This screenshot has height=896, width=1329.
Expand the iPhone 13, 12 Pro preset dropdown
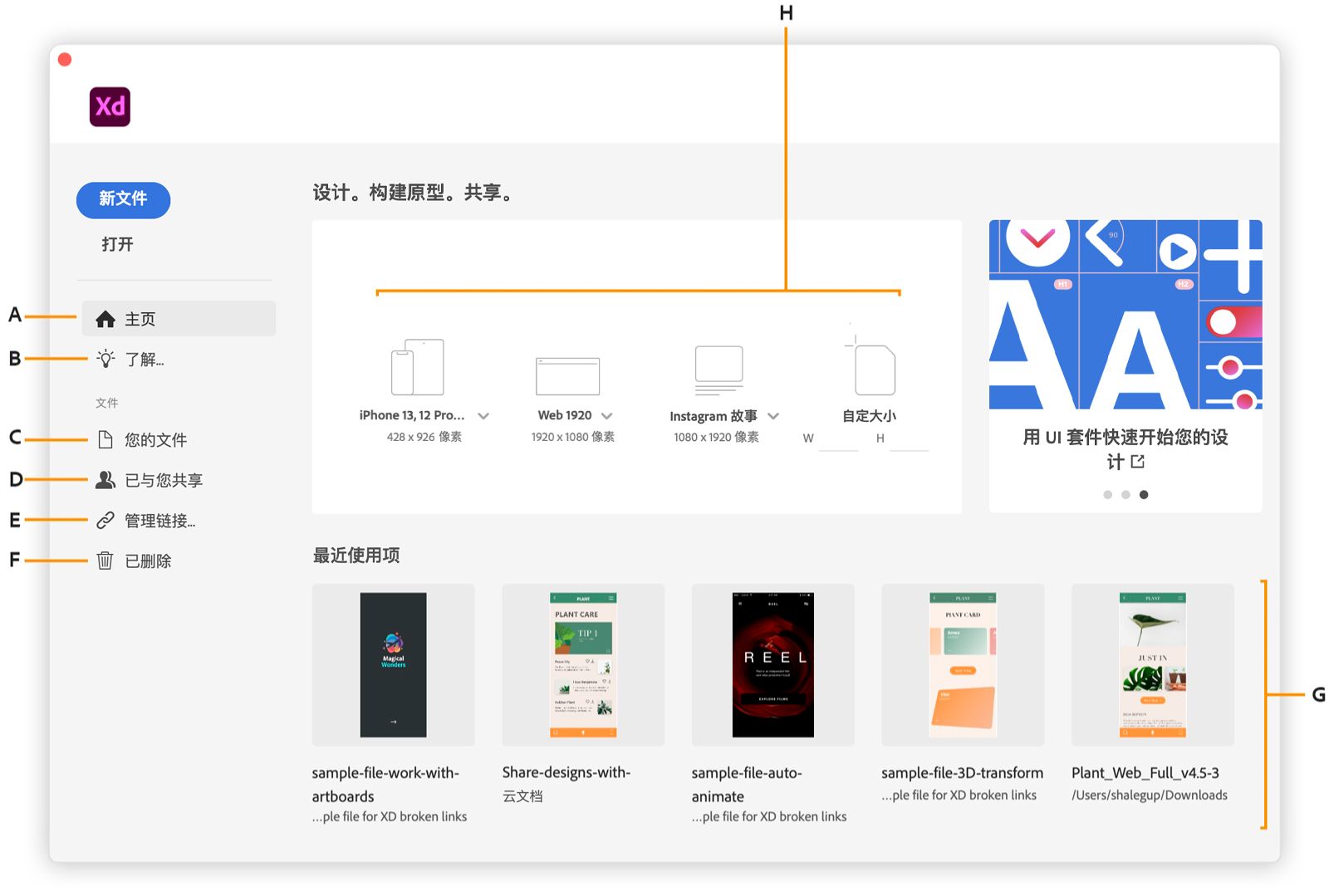pos(483,416)
